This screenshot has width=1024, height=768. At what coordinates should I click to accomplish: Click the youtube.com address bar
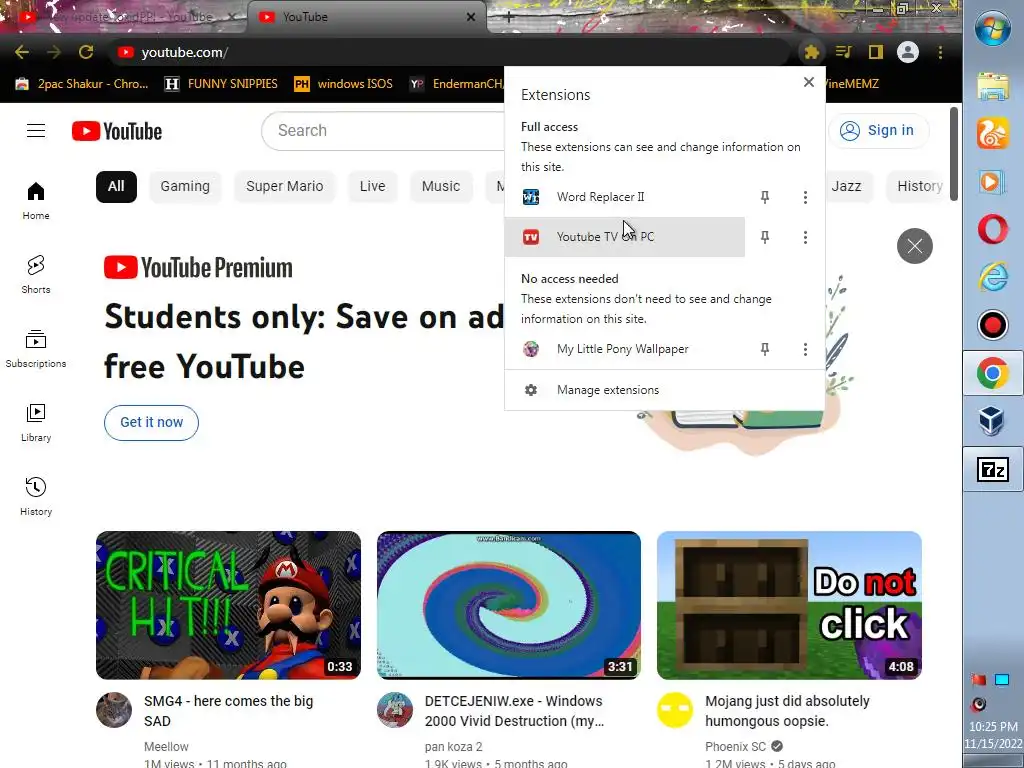tap(451, 52)
